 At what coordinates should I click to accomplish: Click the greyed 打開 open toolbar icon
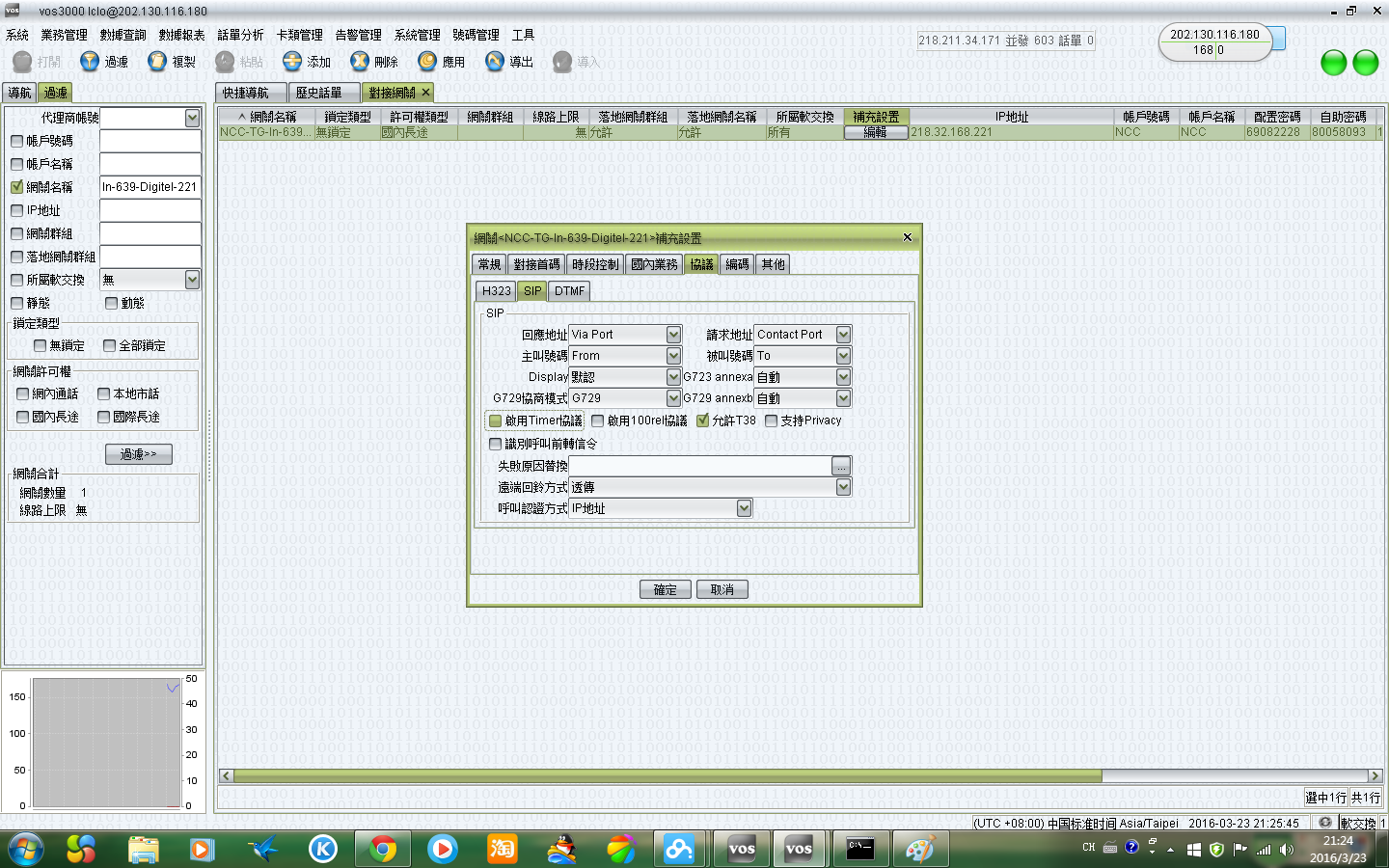pyautogui.click(x=22, y=61)
